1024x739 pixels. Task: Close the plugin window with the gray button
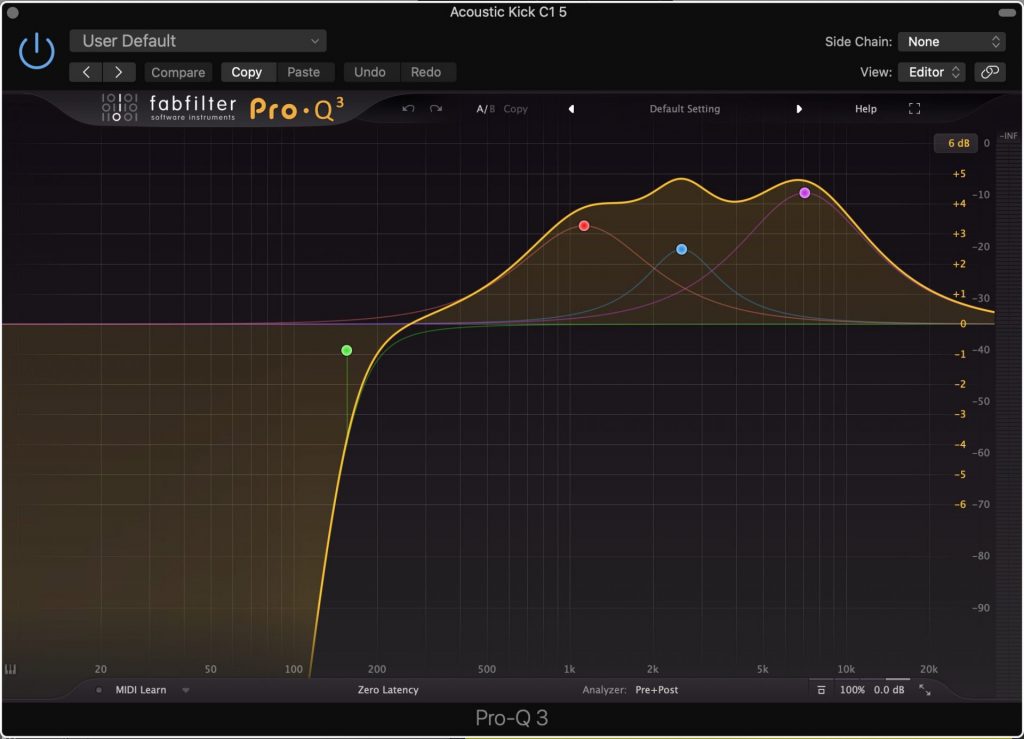[12, 12]
